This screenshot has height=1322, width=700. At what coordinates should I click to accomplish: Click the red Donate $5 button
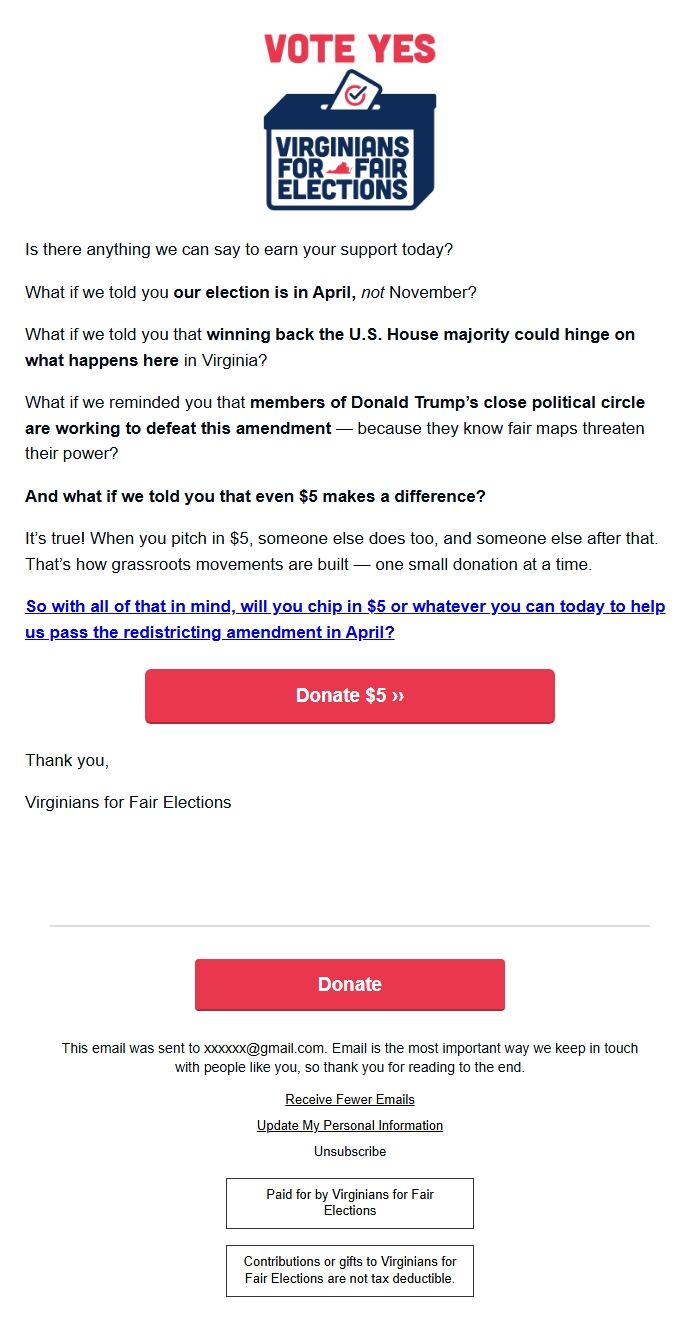point(350,696)
